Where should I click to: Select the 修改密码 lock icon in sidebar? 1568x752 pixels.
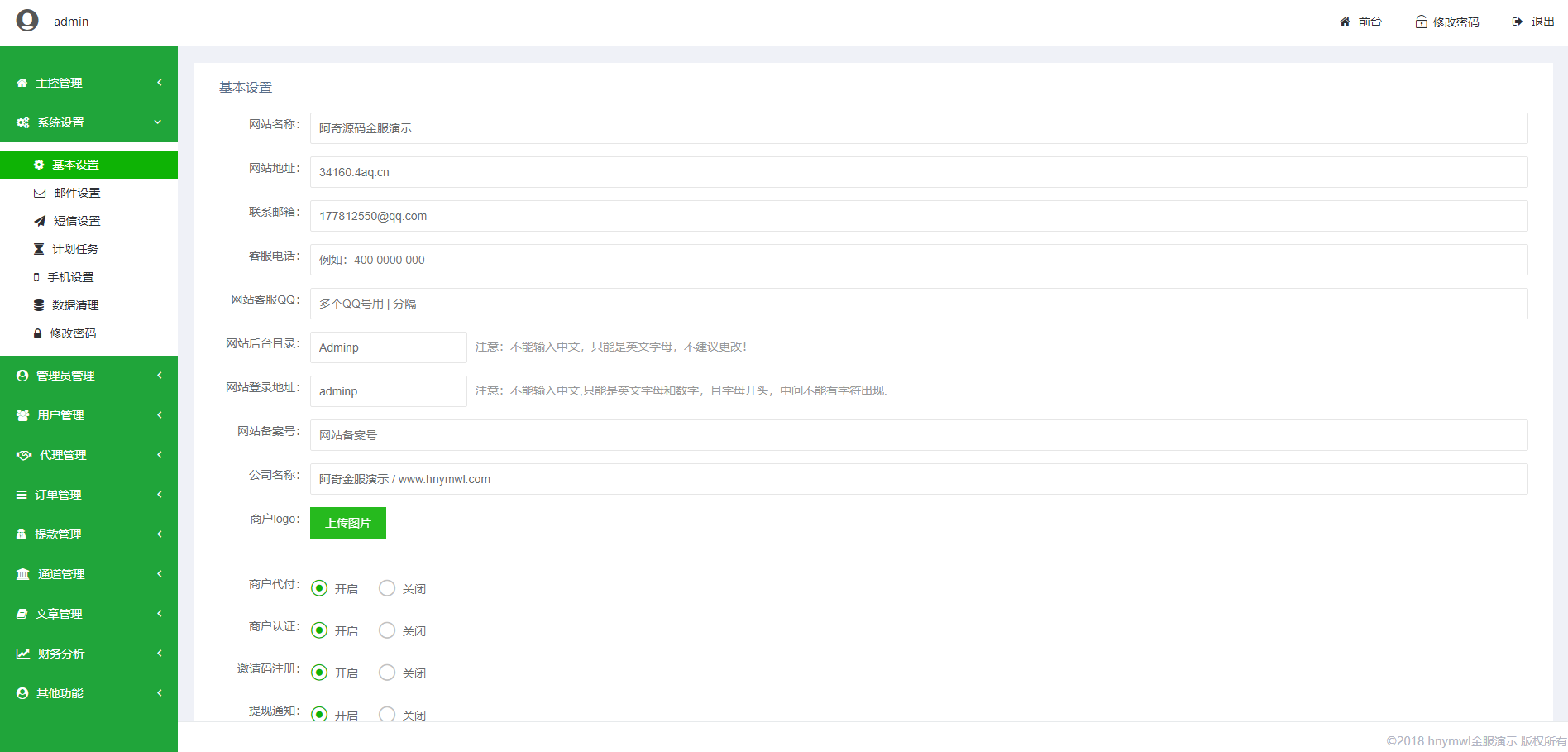click(x=38, y=333)
